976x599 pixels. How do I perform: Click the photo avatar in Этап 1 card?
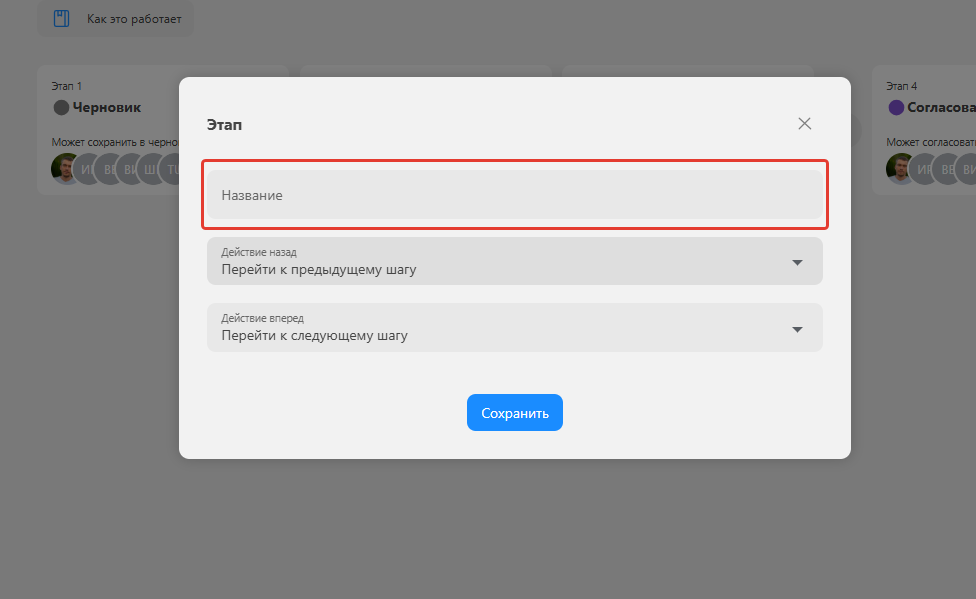(66, 168)
